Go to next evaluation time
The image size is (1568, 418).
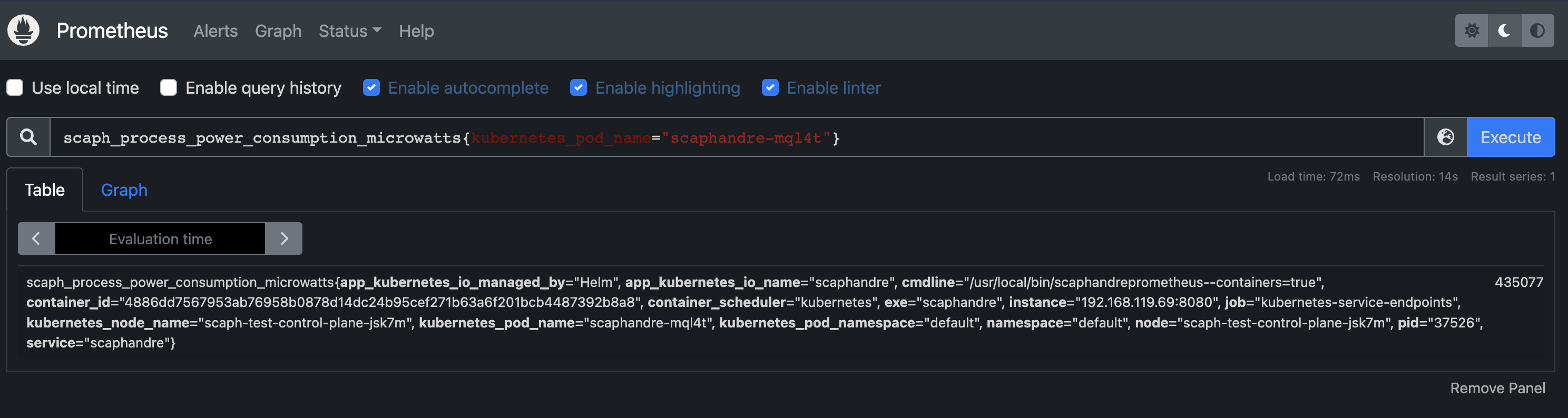point(283,238)
